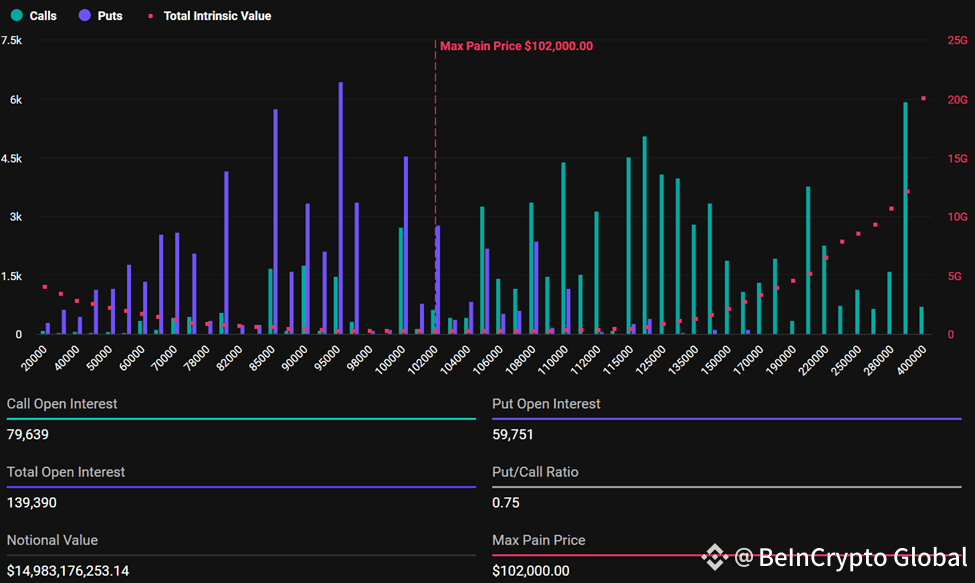
Task: Click the 4.5k left axis tick
Action: [x=11, y=158]
